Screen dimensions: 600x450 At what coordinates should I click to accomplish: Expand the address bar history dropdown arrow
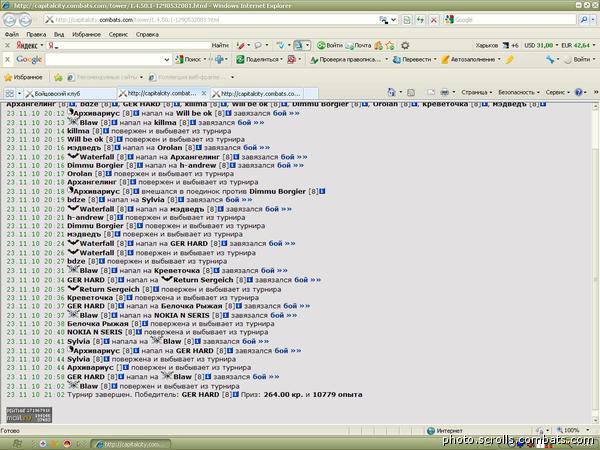393,20
